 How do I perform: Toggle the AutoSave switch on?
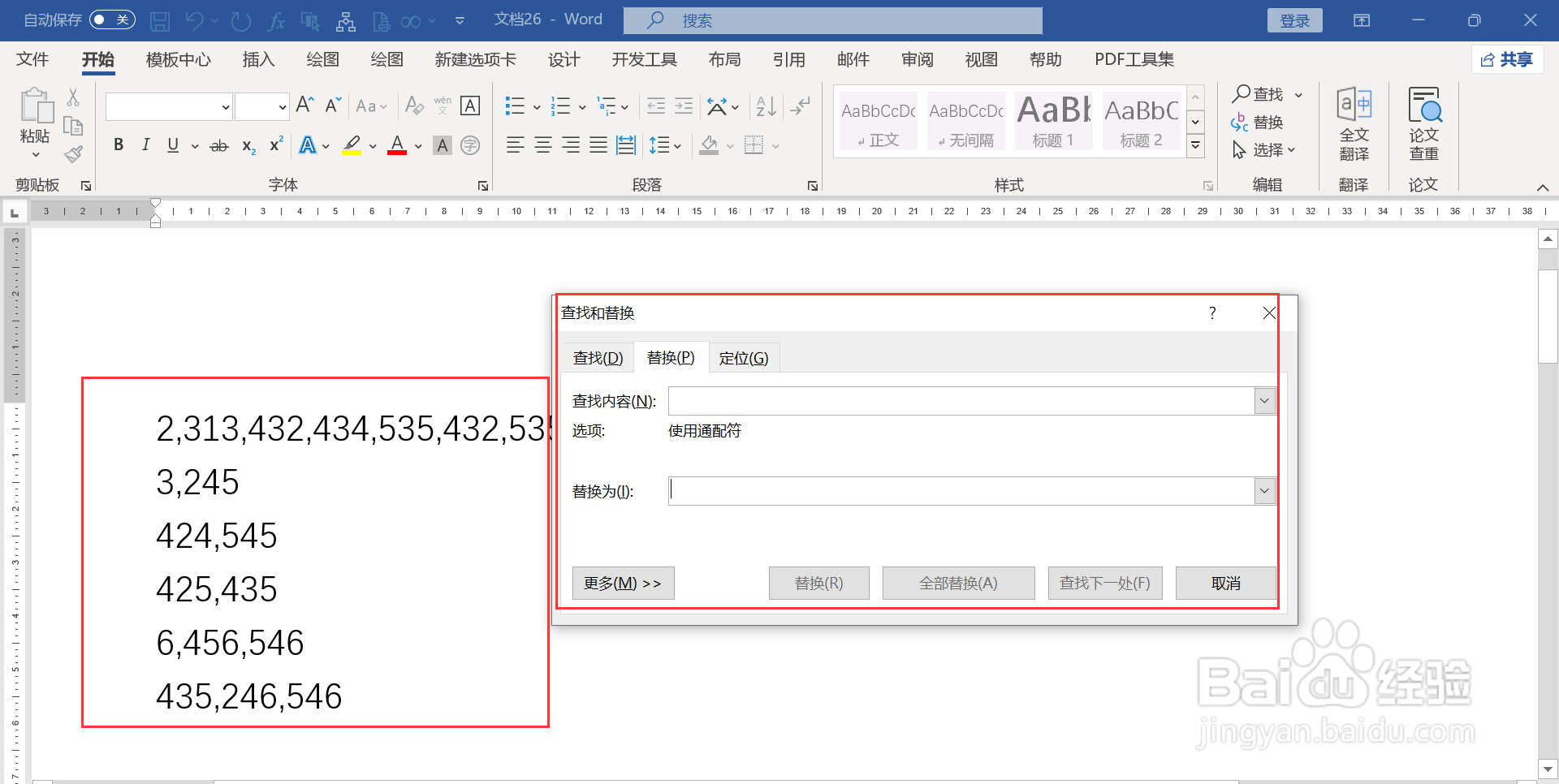click(112, 19)
